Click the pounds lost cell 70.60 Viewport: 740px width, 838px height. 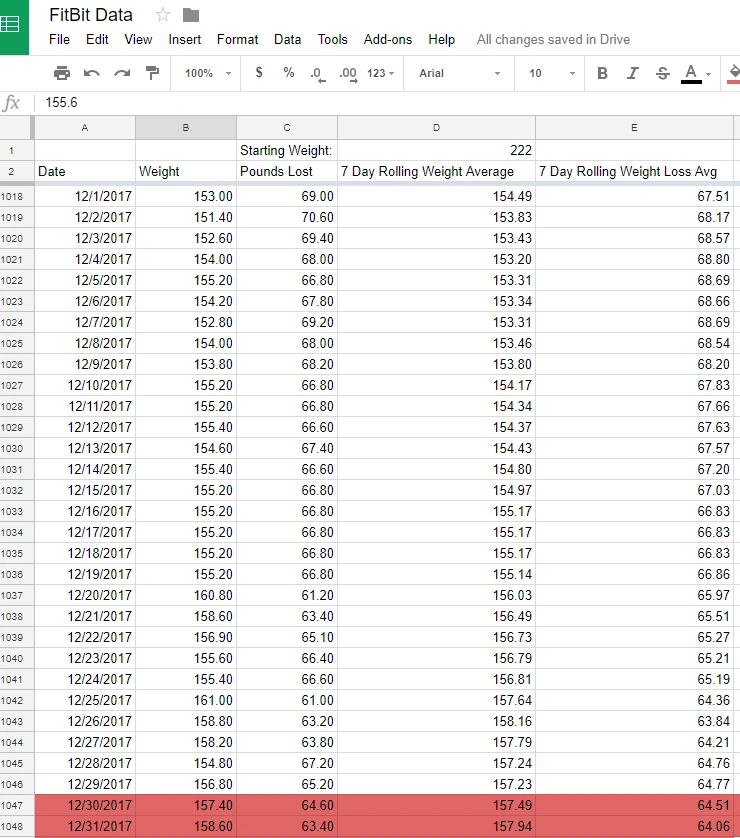click(287, 218)
